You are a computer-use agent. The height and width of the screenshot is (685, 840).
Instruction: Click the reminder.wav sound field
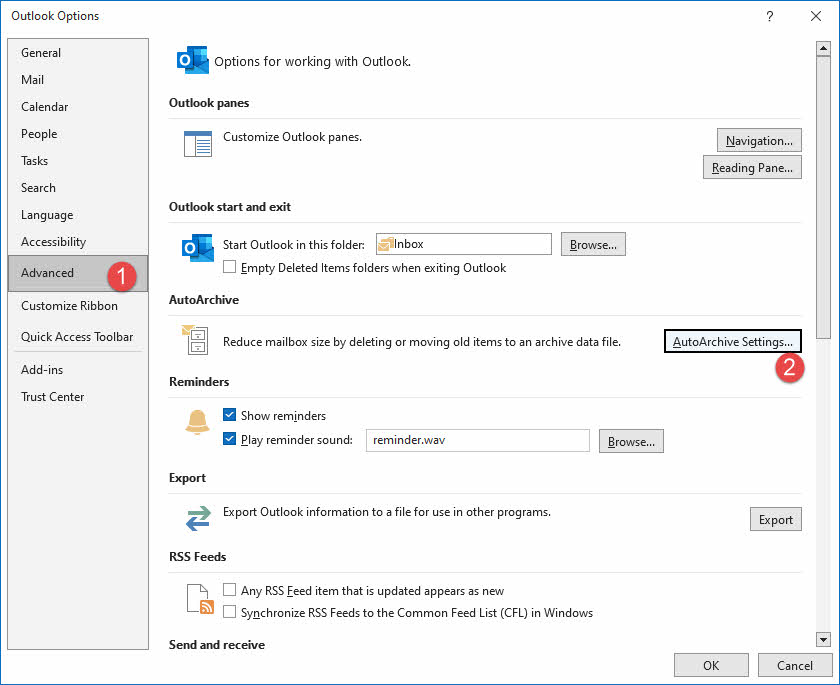click(477, 440)
